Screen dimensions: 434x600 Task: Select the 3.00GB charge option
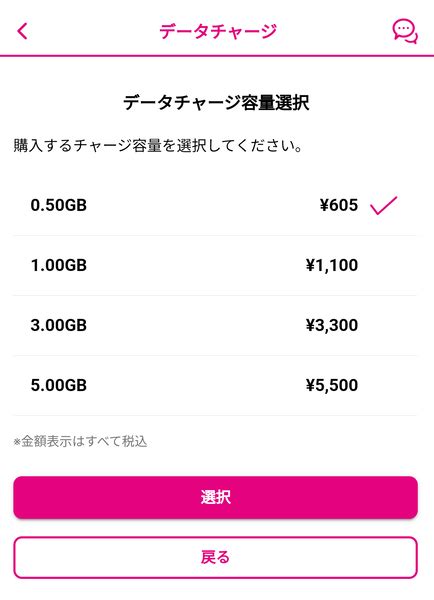point(215,326)
